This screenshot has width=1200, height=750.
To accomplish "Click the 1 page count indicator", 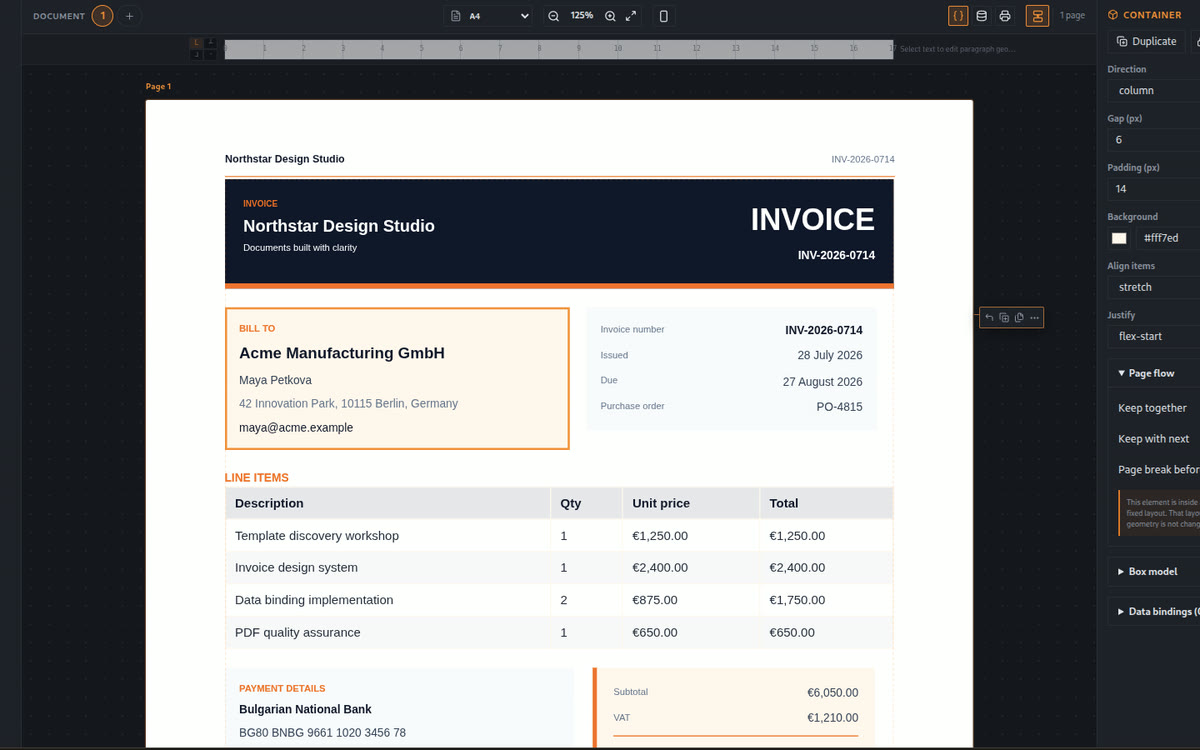I will [1073, 16].
